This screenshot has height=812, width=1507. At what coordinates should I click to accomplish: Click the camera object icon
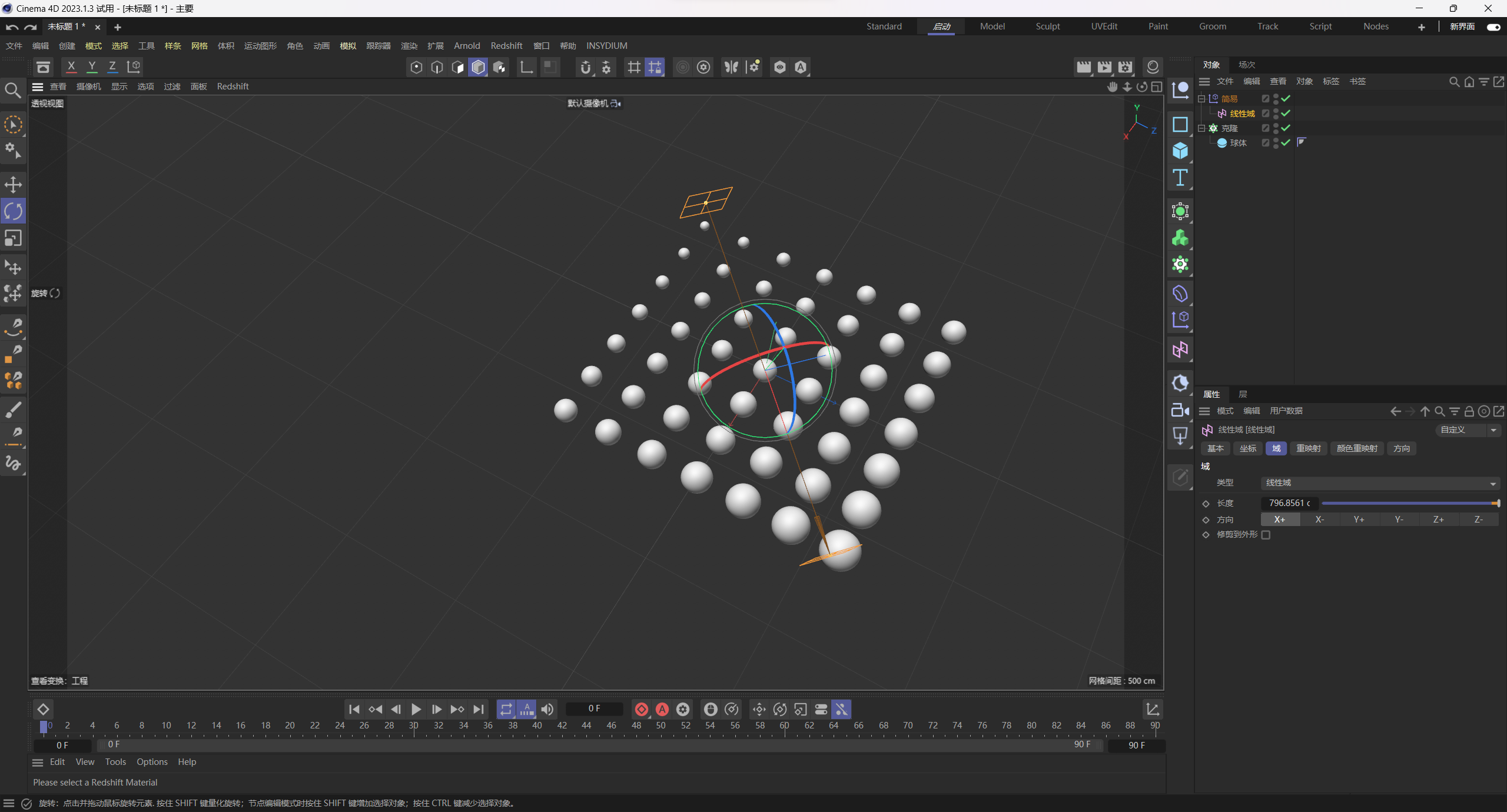[x=1180, y=410]
